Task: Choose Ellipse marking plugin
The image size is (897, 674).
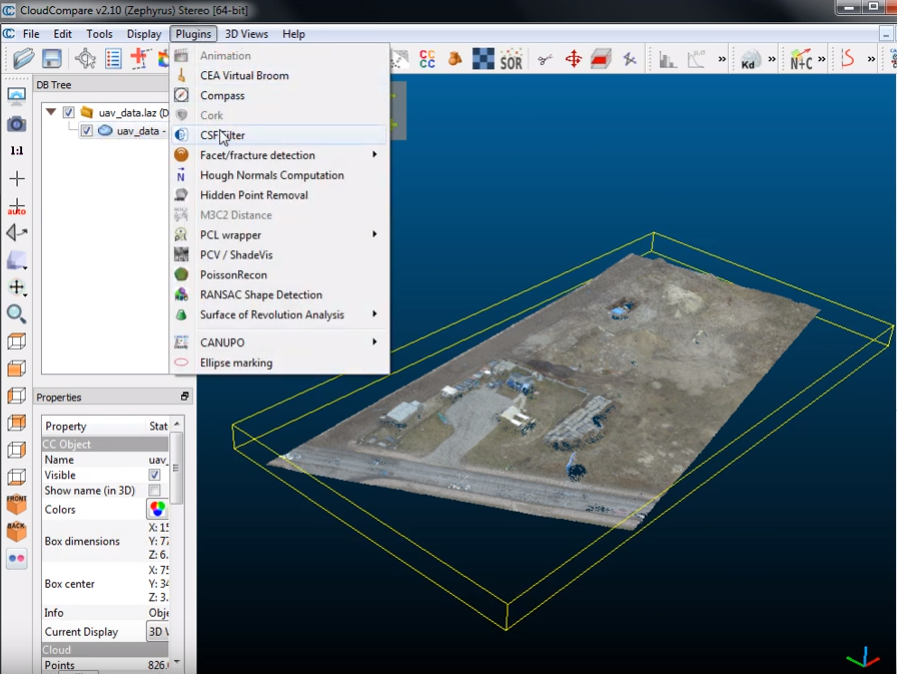Action: (280, 363)
